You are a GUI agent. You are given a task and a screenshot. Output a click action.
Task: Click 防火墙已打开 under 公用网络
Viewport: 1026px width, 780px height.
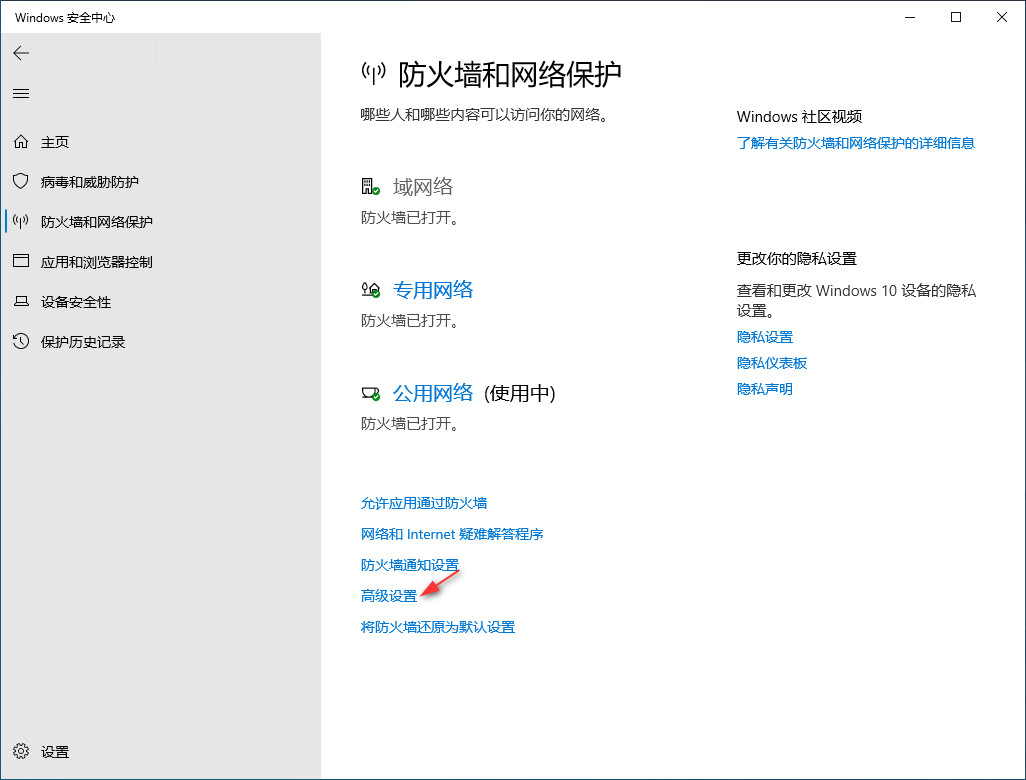coord(410,424)
